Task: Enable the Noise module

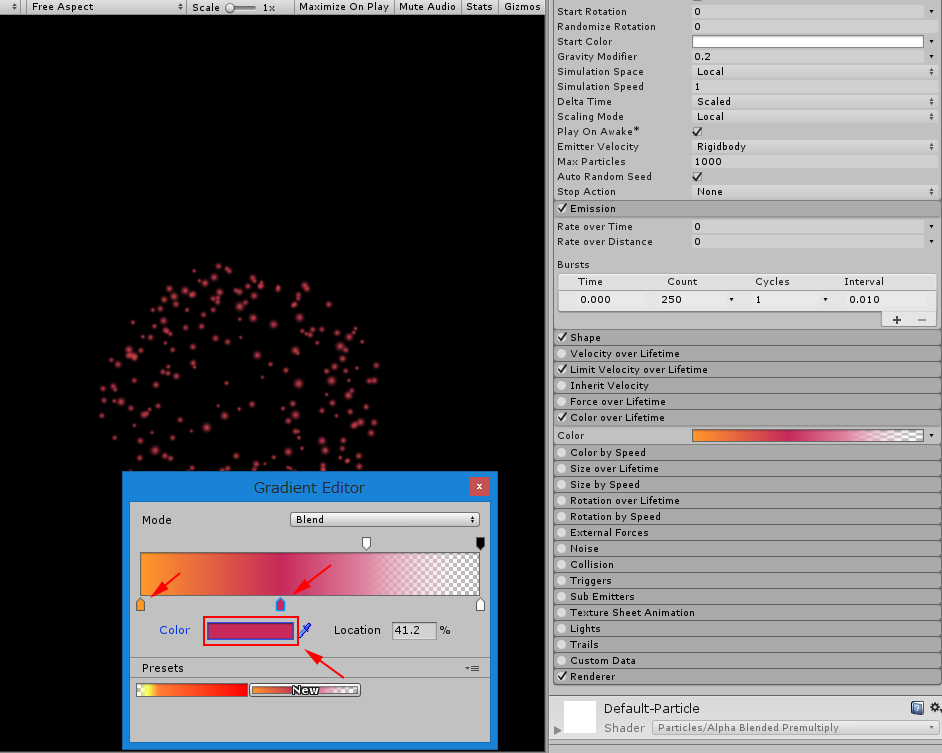Action: (562, 548)
